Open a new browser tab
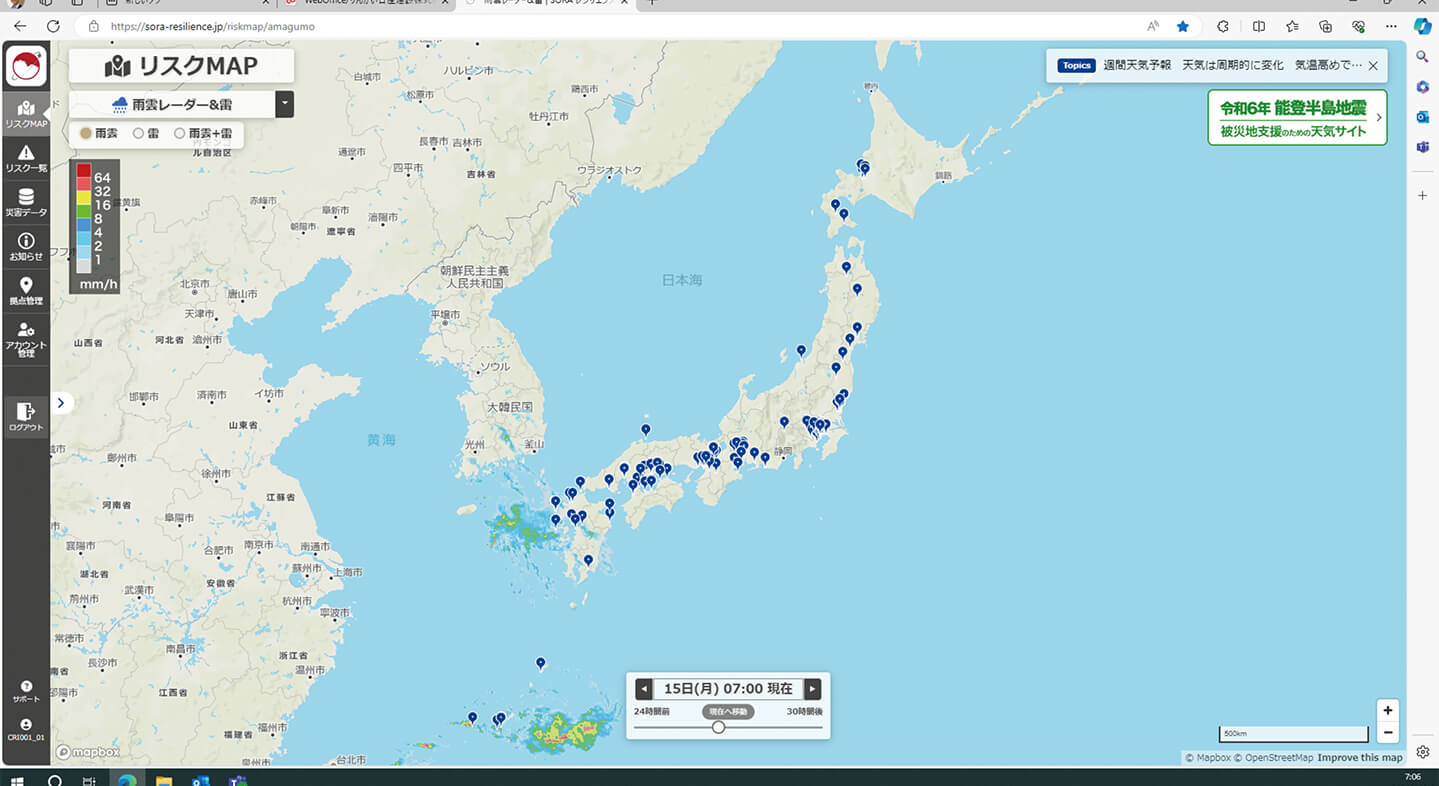 pyautogui.click(x=652, y=3)
